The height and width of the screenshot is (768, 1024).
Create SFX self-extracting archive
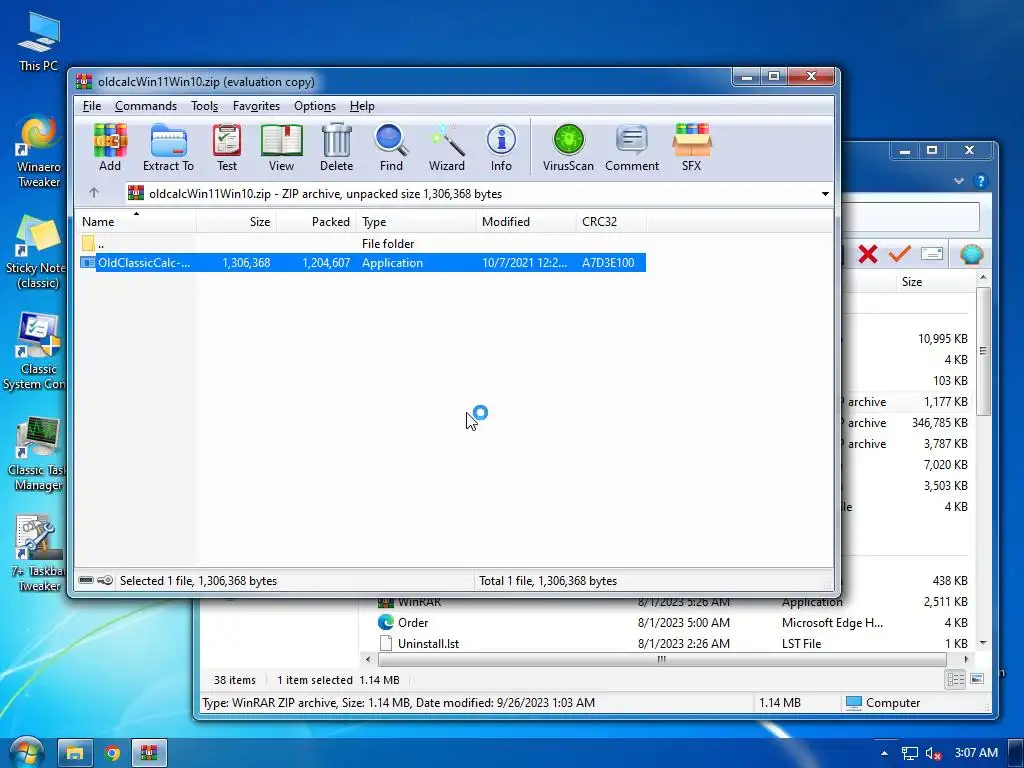click(x=692, y=148)
